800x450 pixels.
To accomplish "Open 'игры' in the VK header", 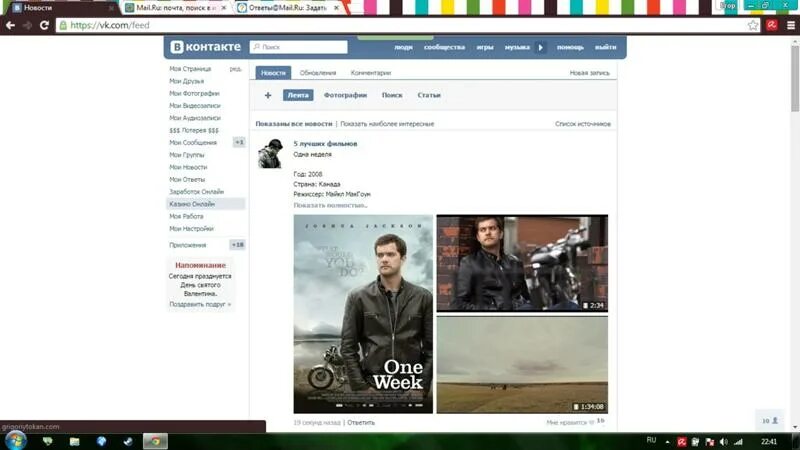I will [485, 47].
